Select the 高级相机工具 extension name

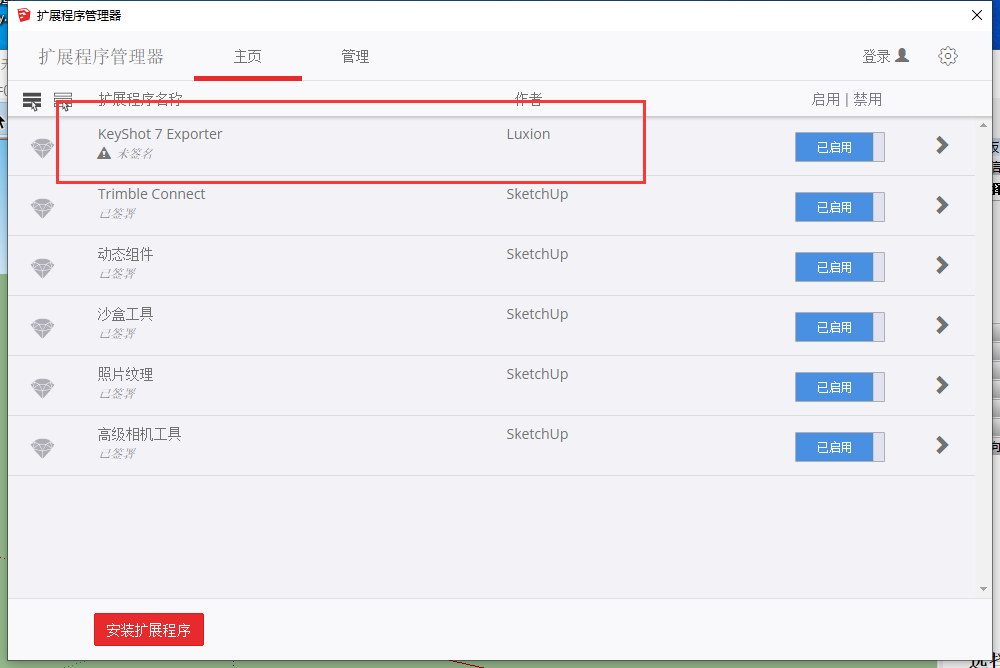(x=139, y=434)
